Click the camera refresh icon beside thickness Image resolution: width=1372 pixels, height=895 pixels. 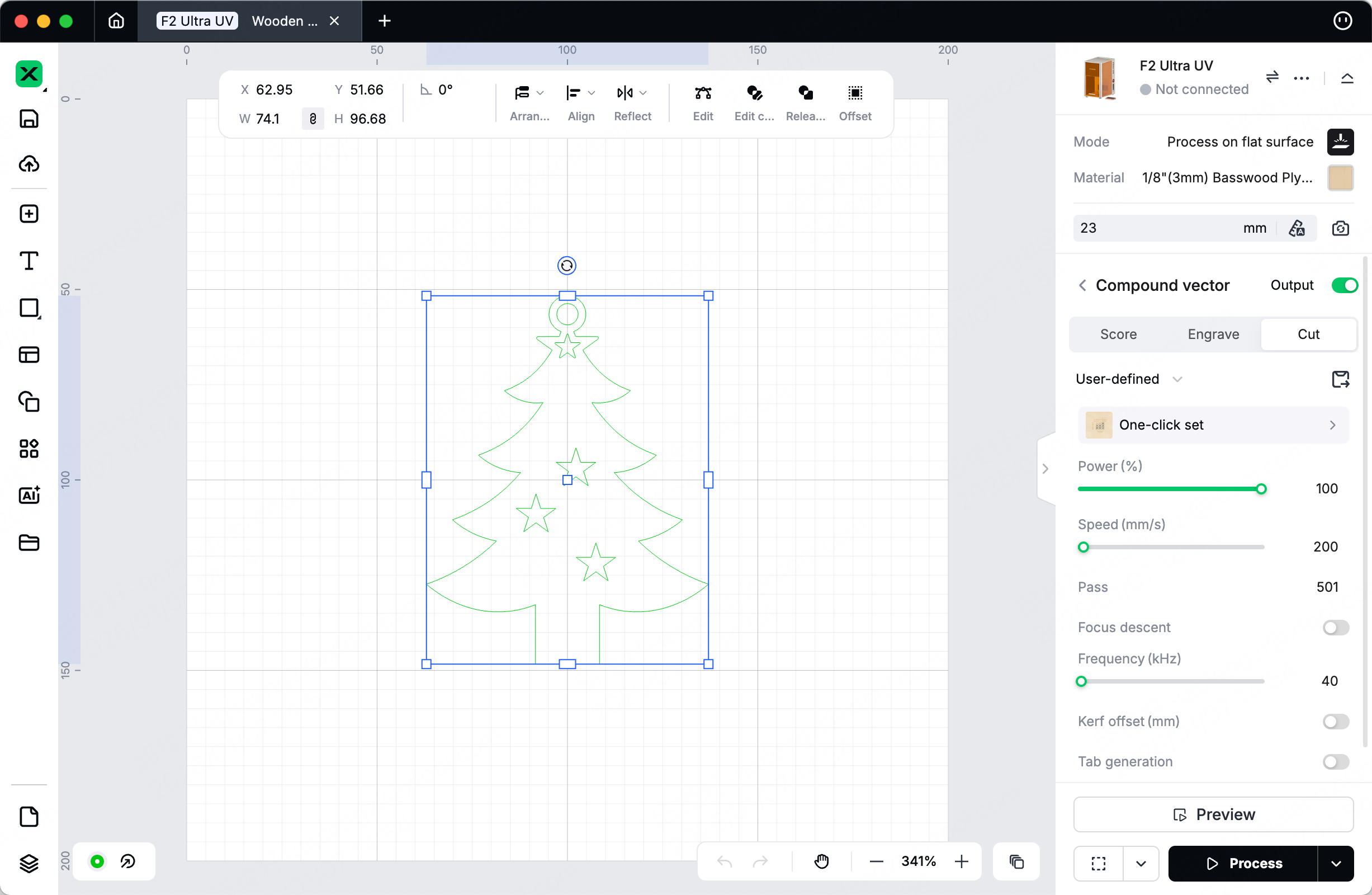(1340, 228)
